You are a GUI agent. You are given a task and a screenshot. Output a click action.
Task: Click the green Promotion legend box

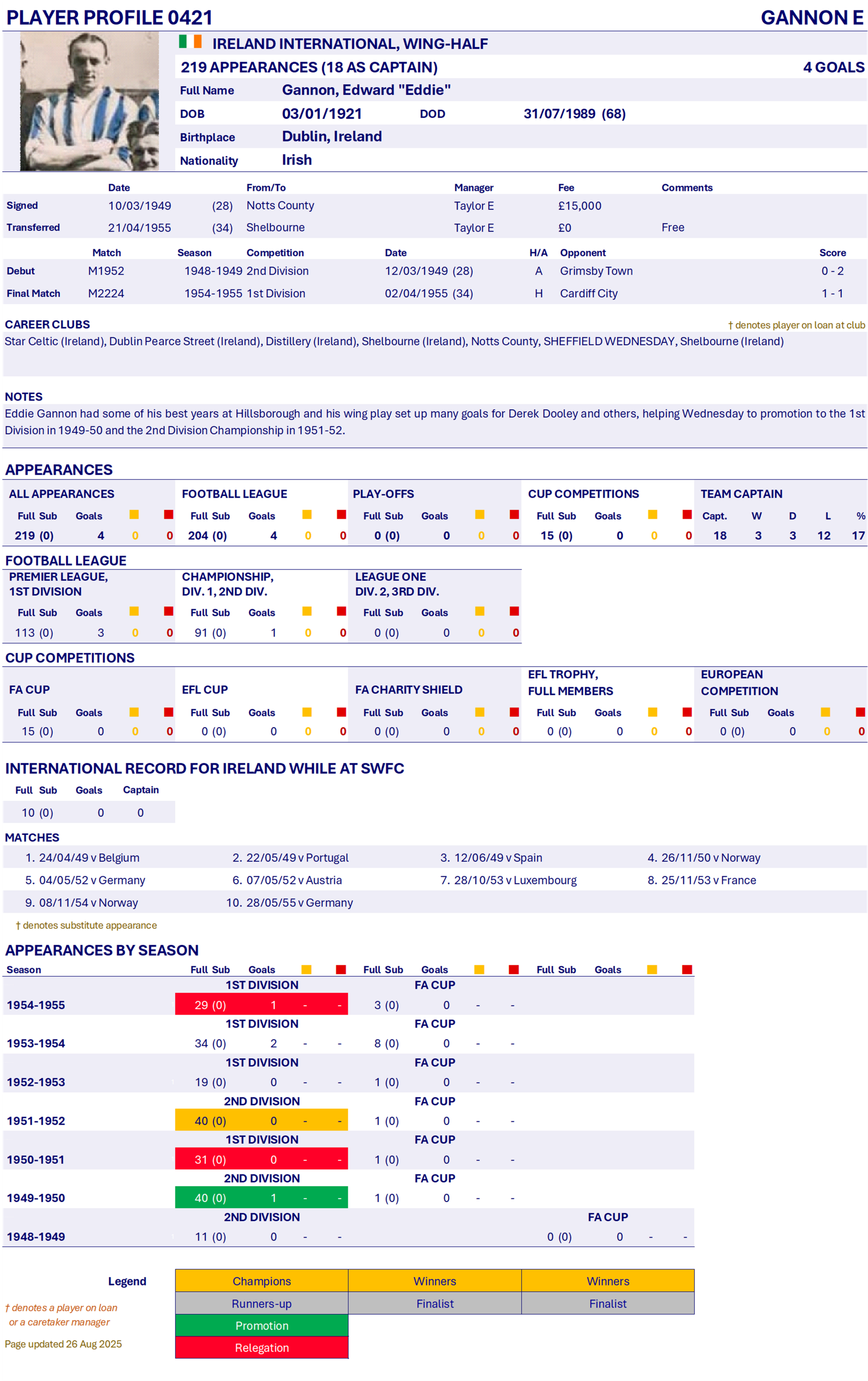(x=262, y=1325)
